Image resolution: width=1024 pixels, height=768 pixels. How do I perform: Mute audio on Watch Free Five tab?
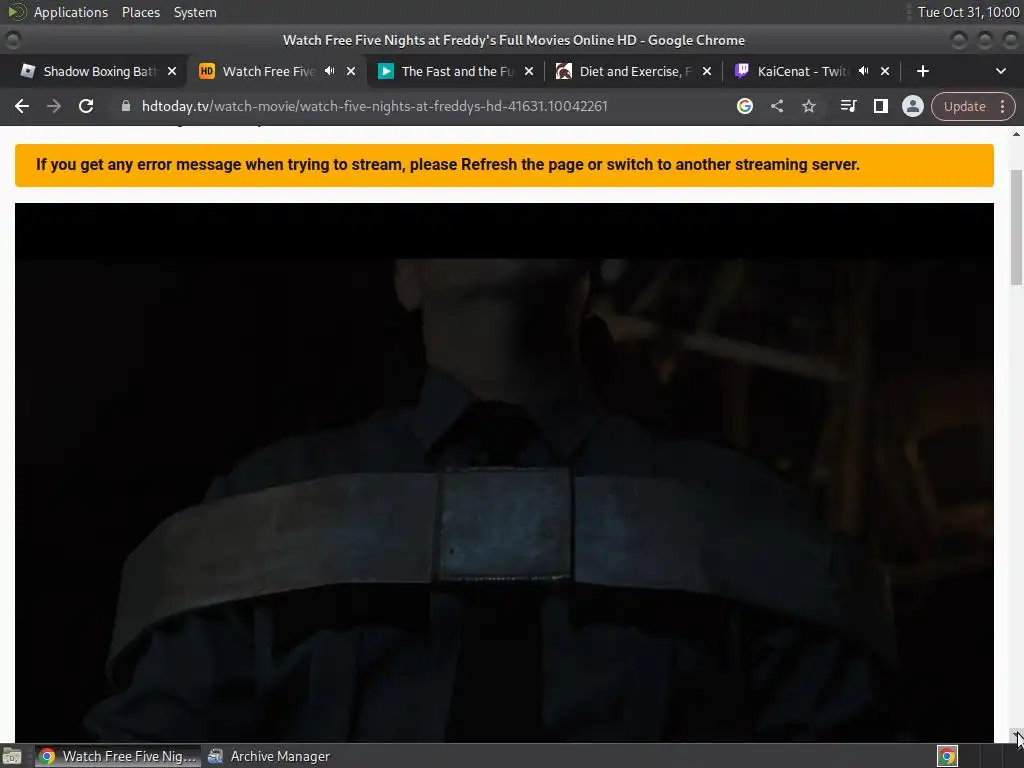330,71
